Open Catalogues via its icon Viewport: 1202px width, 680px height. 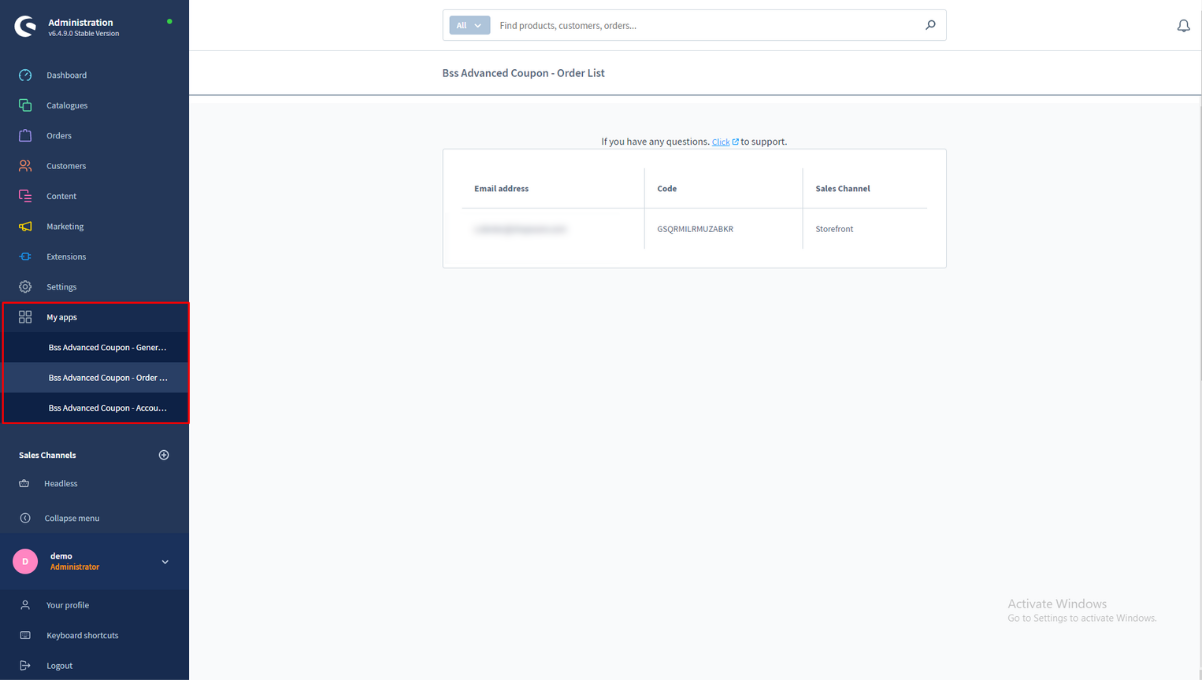[26, 105]
